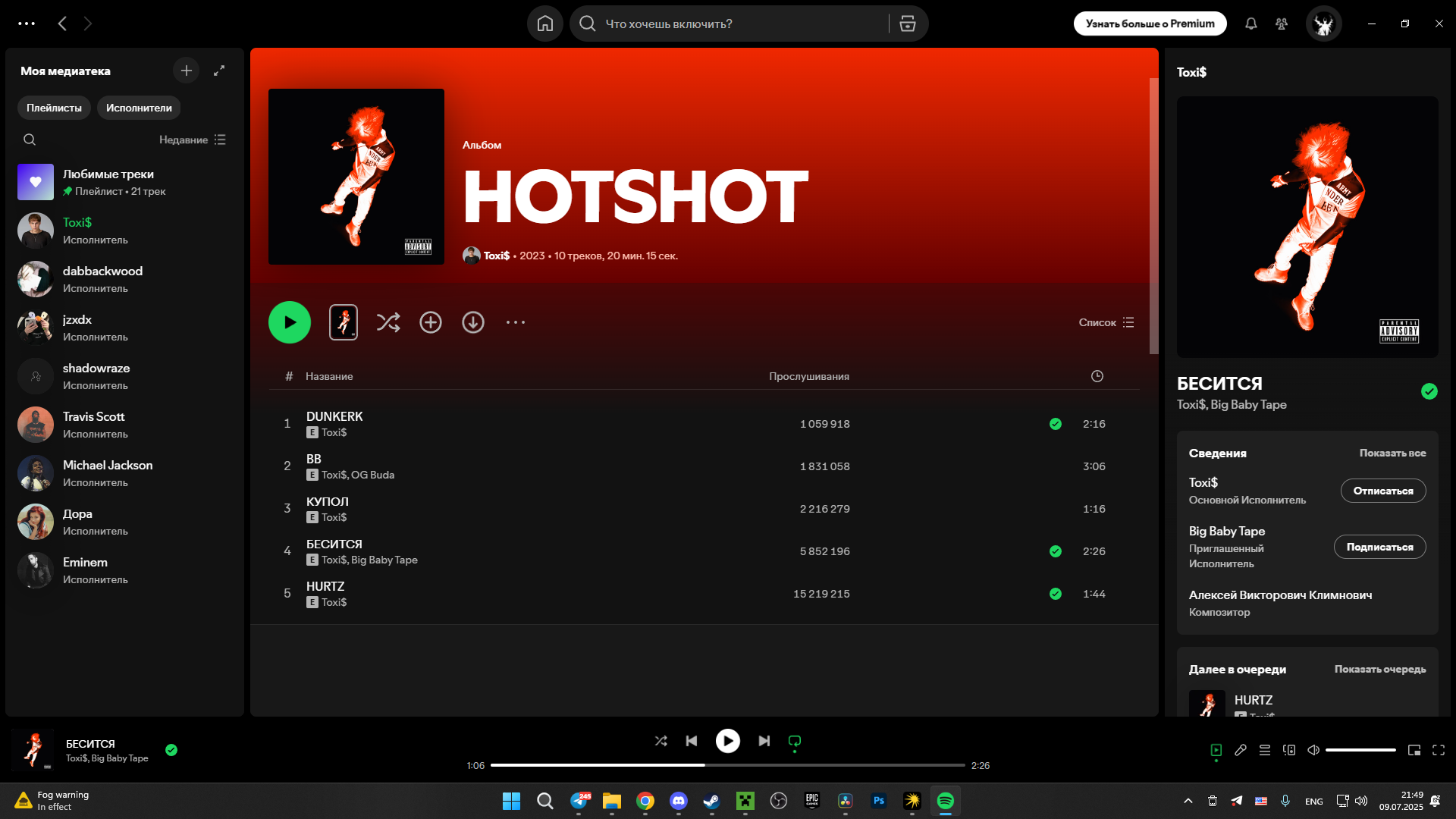Toggle saved check on БЕСИТСЯ track row
The height and width of the screenshot is (819, 1456).
1056,551
